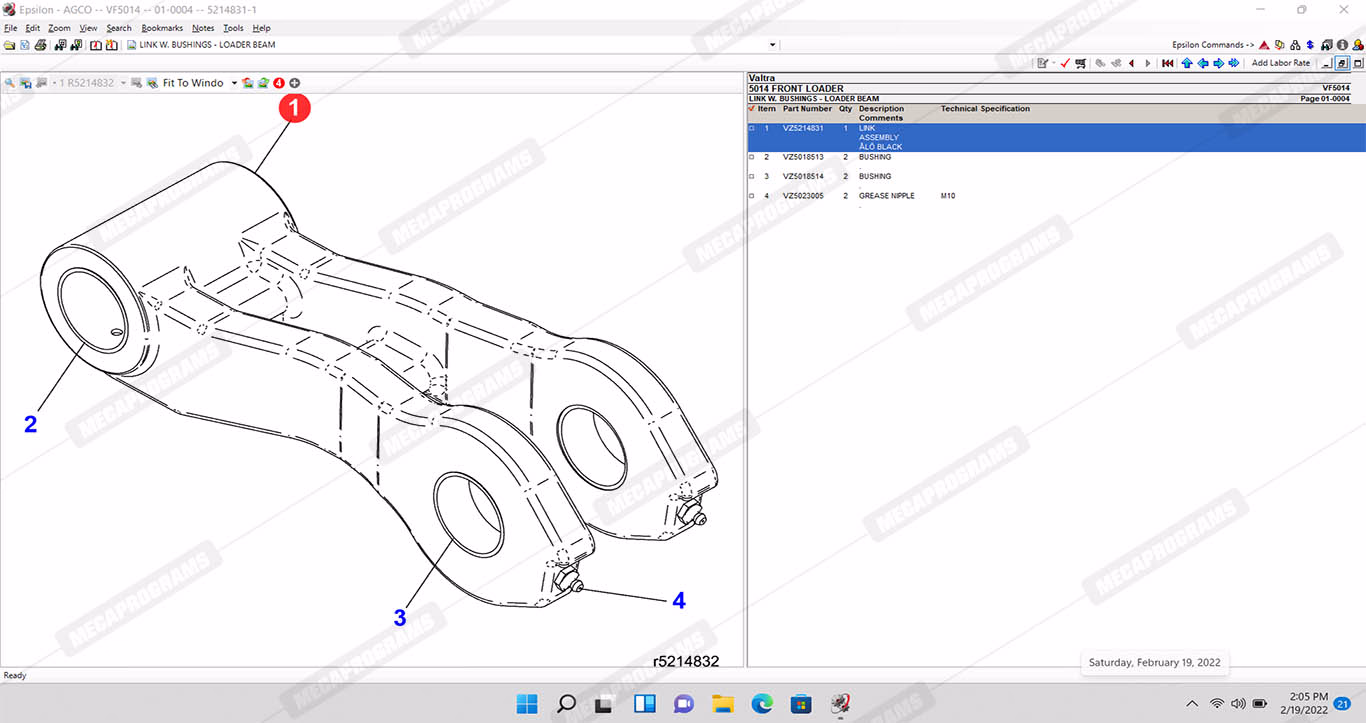Click the red triangle Epsilon command icon
This screenshot has height=723, width=1366.
coord(1264,45)
